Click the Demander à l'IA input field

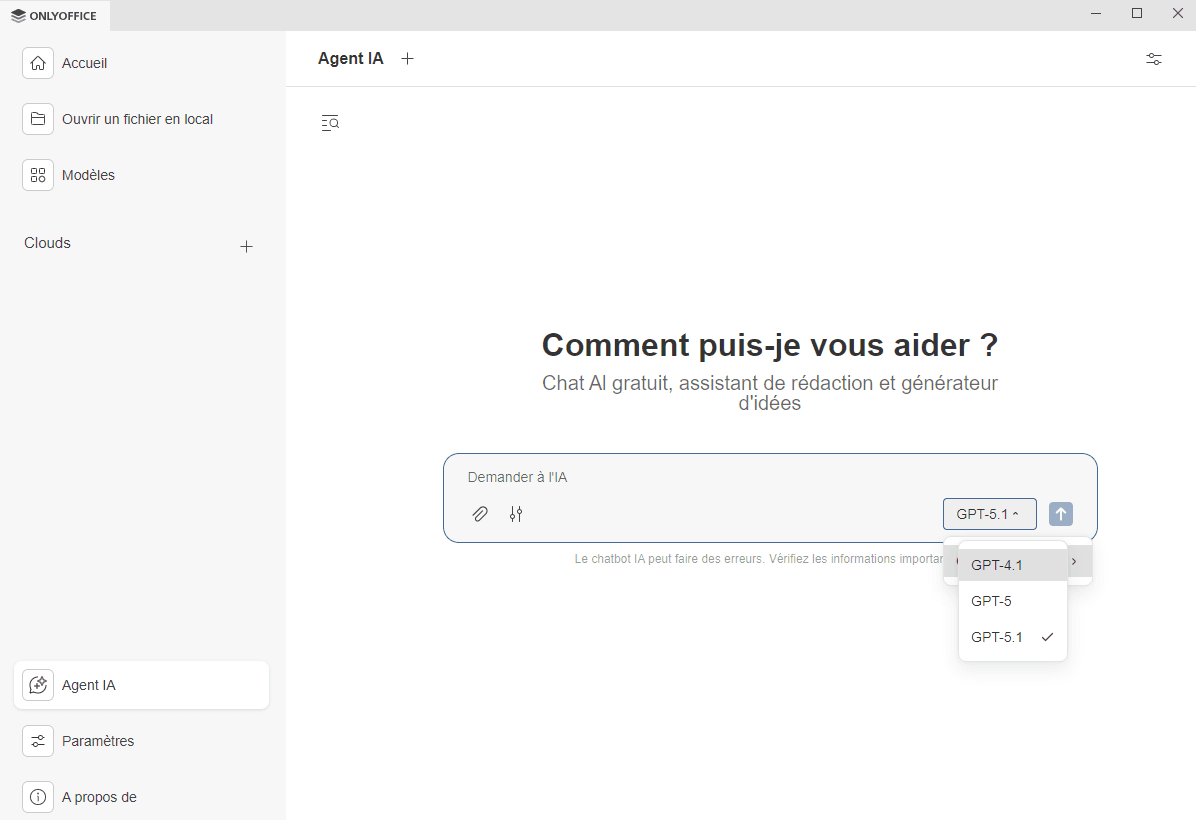(x=700, y=477)
